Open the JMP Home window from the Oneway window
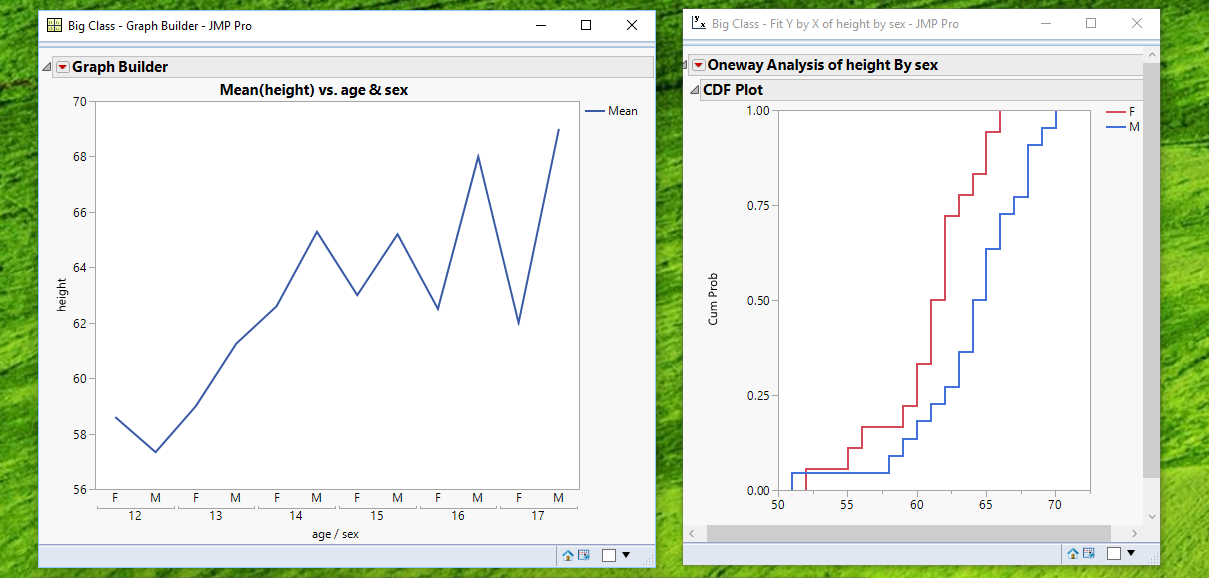Screen dimensions: 1209x578 (1074, 552)
